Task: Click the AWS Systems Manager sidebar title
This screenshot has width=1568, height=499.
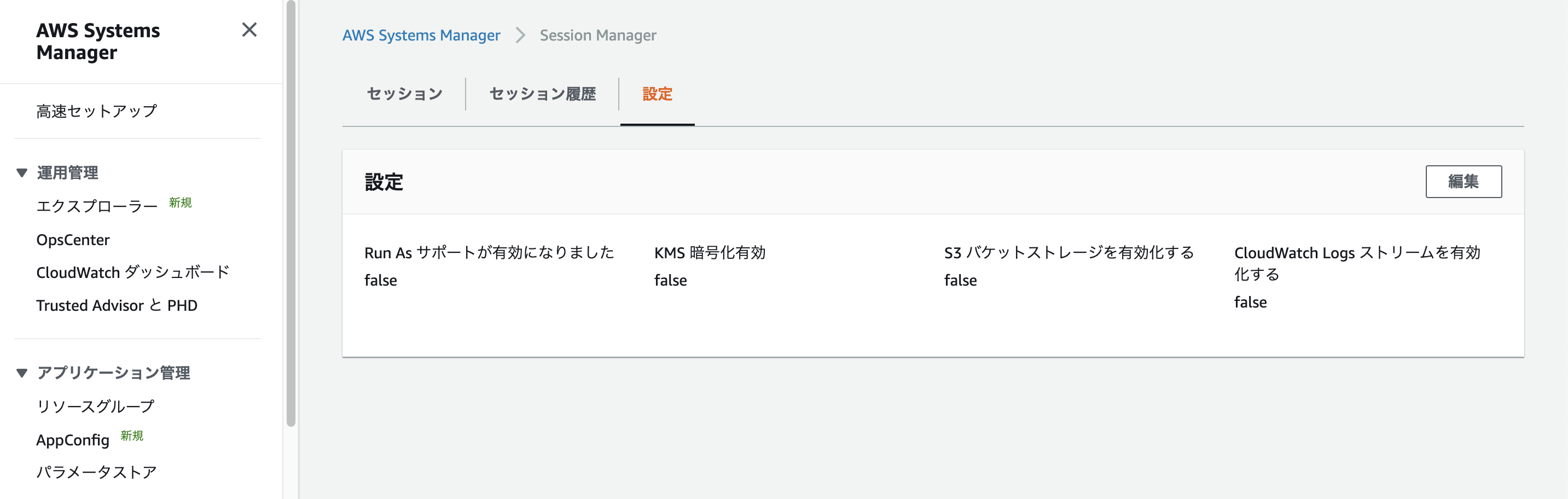Action: [98, 42]
